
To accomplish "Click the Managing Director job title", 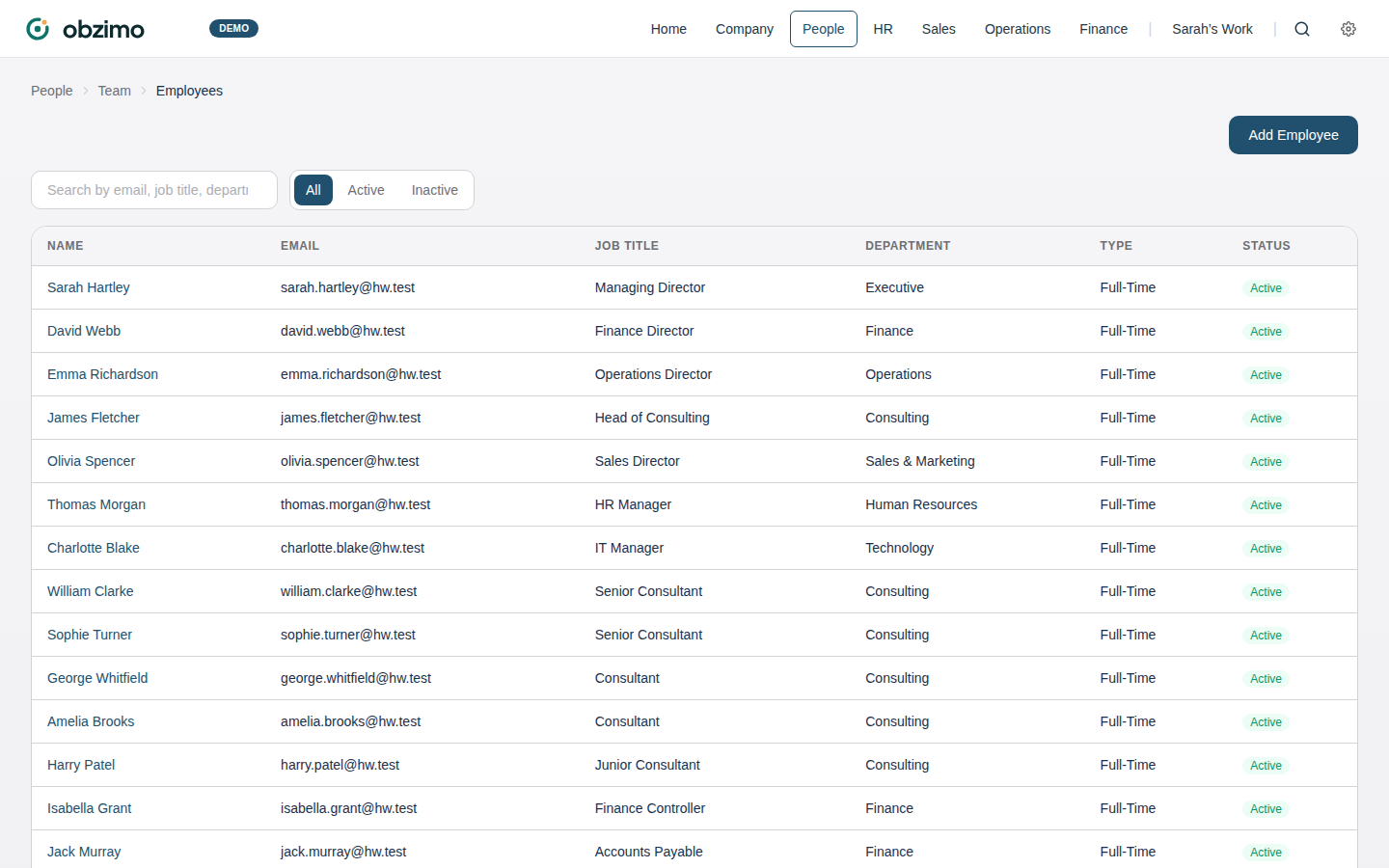I will (650, 287).
